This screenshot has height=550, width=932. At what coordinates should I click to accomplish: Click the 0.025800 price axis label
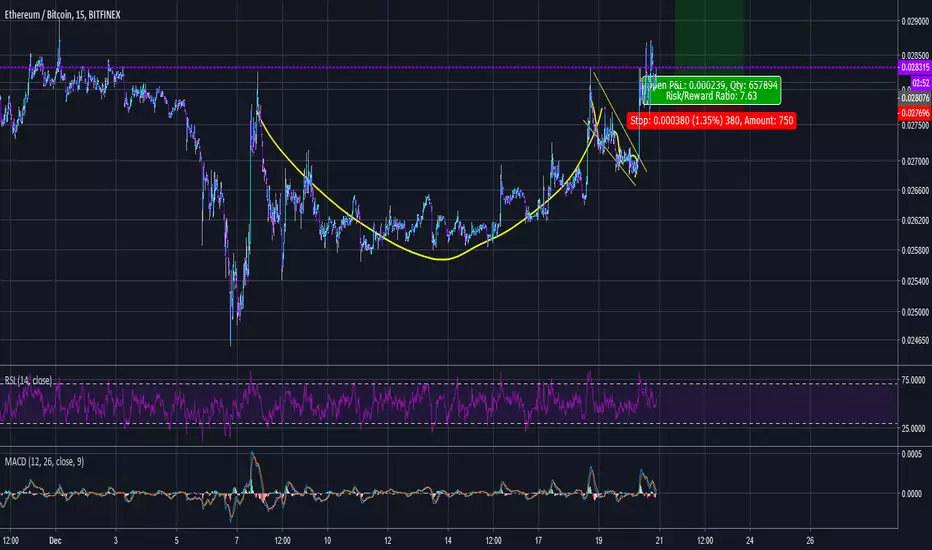pos(915,250)
